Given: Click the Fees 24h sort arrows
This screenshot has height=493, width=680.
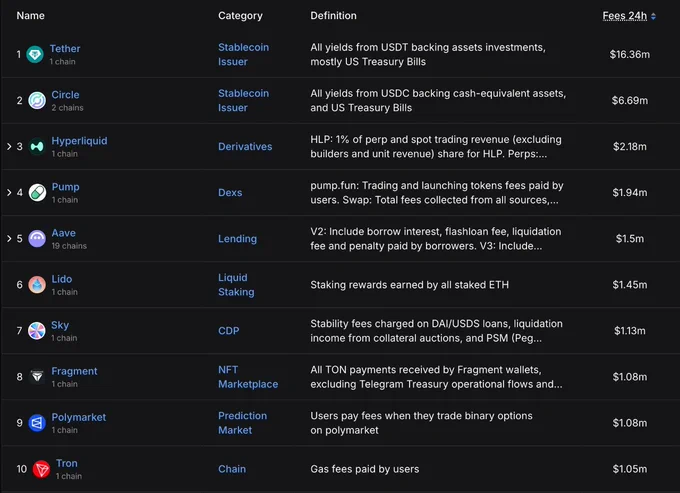Looking at the screenshot, I should (x=653, y=16).
